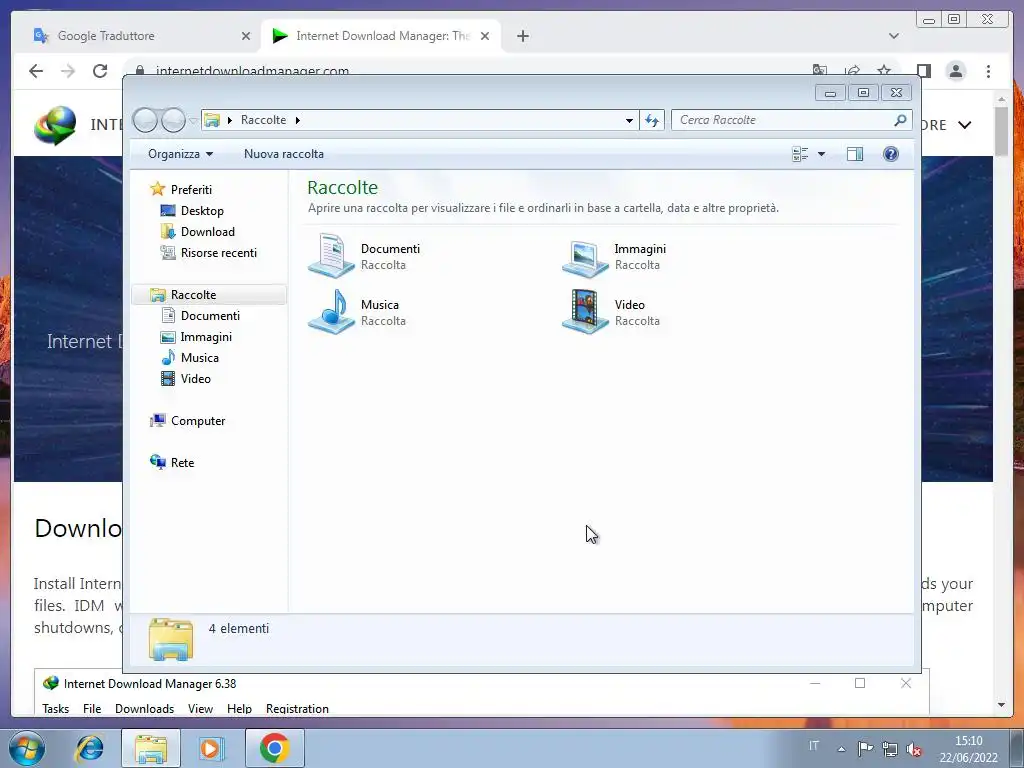Open Explorer help icon
The image size is (1024, 768).
(x=891, y=154)
